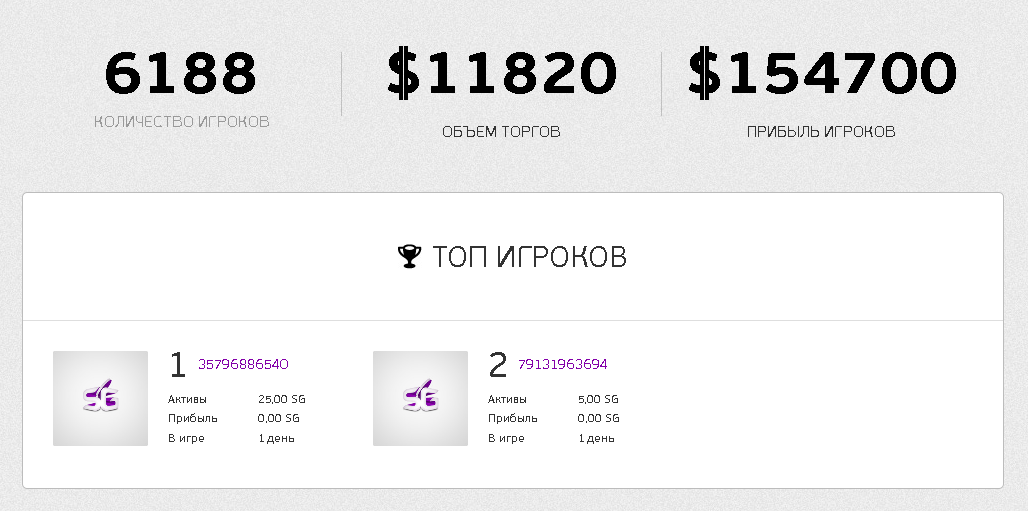The height and width of the screenshot is (511, 1028).
Task: Click the trophy icon beside ТОП ИГРОКОВ
Action: point(409,256)
